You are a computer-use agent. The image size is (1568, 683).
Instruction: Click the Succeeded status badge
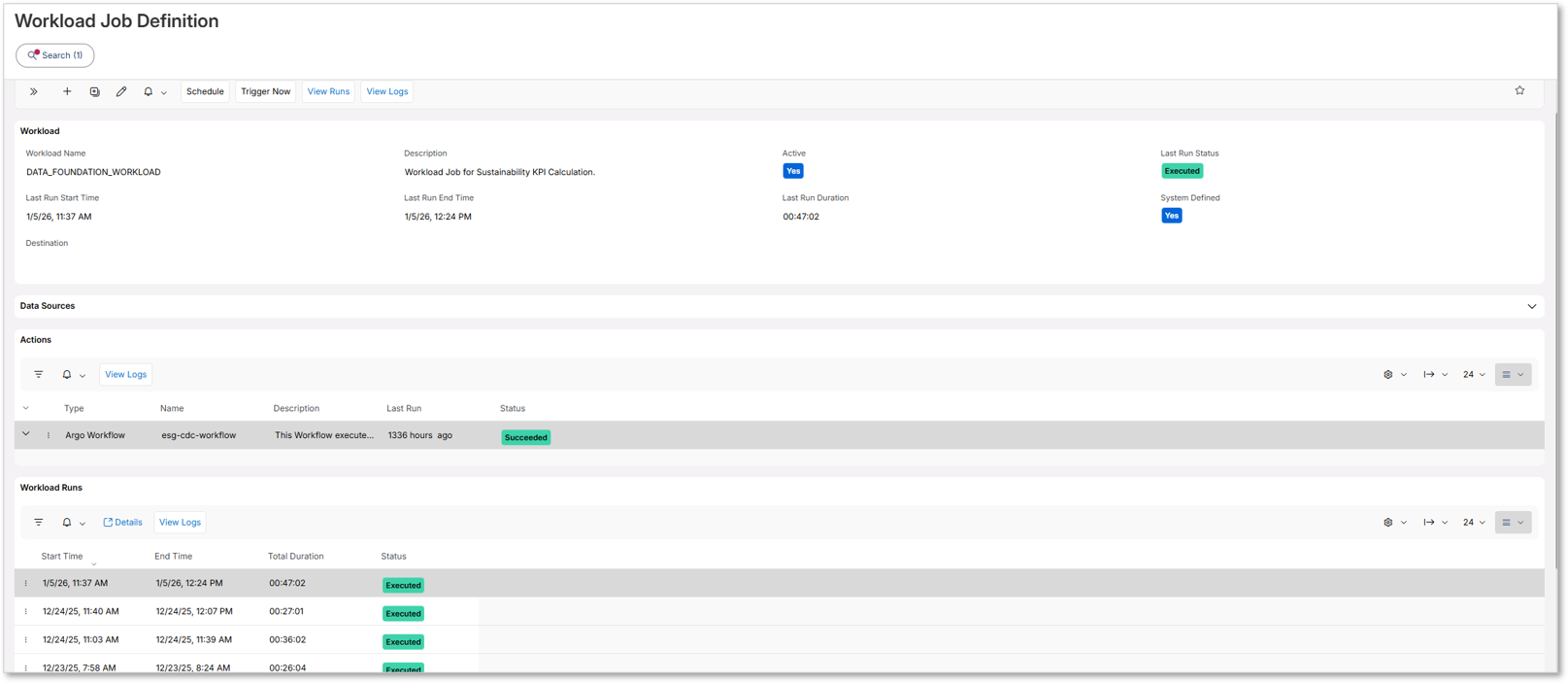526,437
